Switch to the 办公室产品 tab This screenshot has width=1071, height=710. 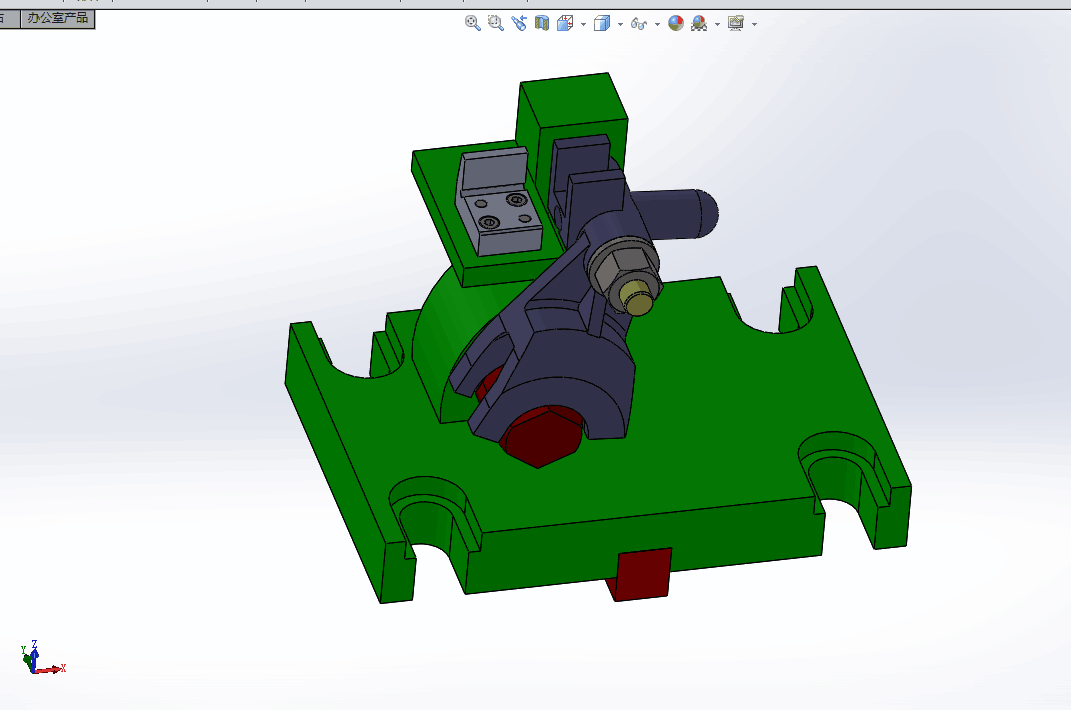(x=57, y=18)
